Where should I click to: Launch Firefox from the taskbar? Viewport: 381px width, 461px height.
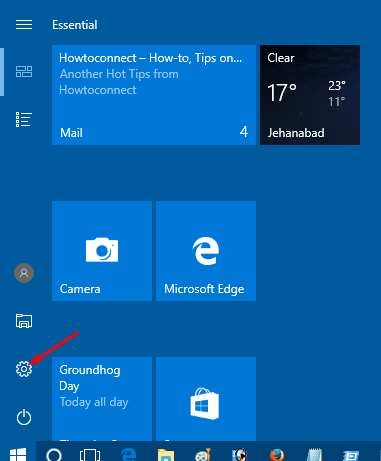click(277, 455)
